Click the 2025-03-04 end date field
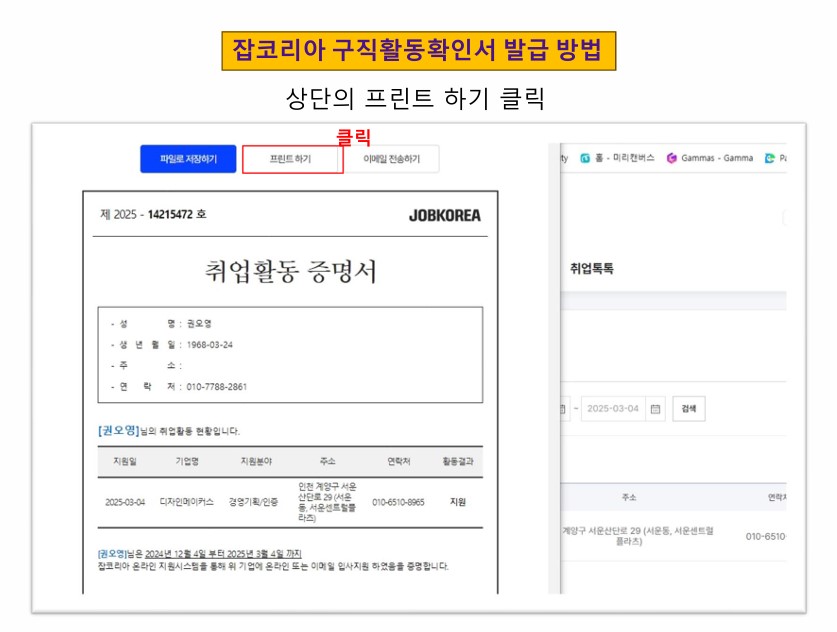The image size is (837, 632). (x=613, y=409)
